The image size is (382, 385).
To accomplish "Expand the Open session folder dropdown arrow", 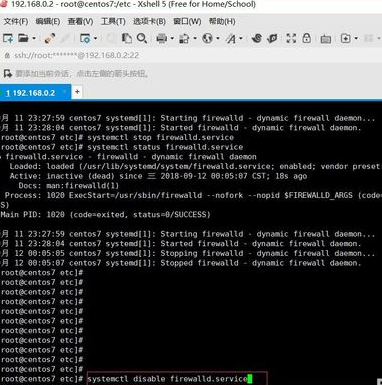I will click(x=34, y=39).
